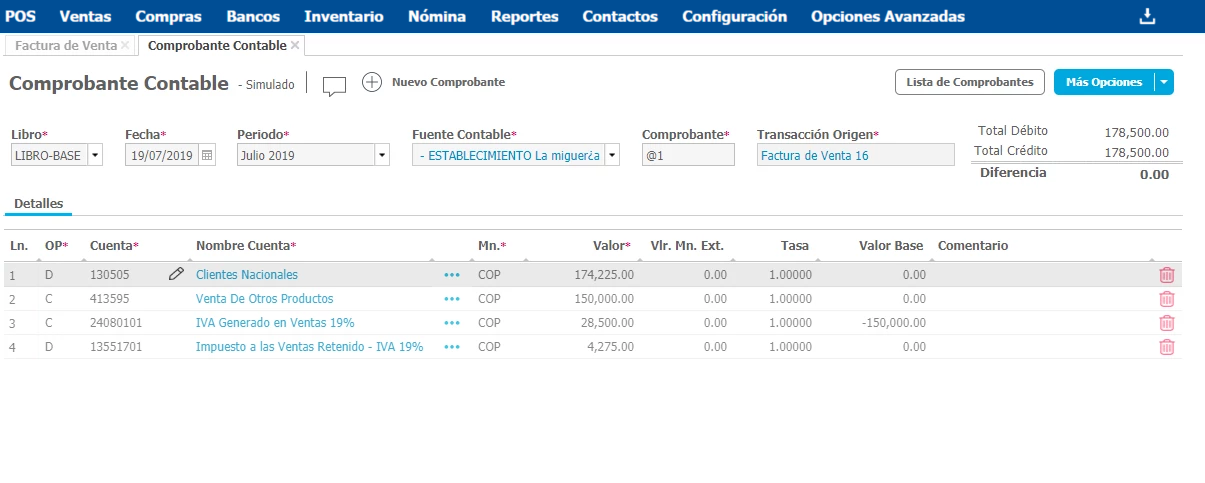Open the Factura de Venta 16 link
Screen dimensions: 1205x483
point(814,155)
